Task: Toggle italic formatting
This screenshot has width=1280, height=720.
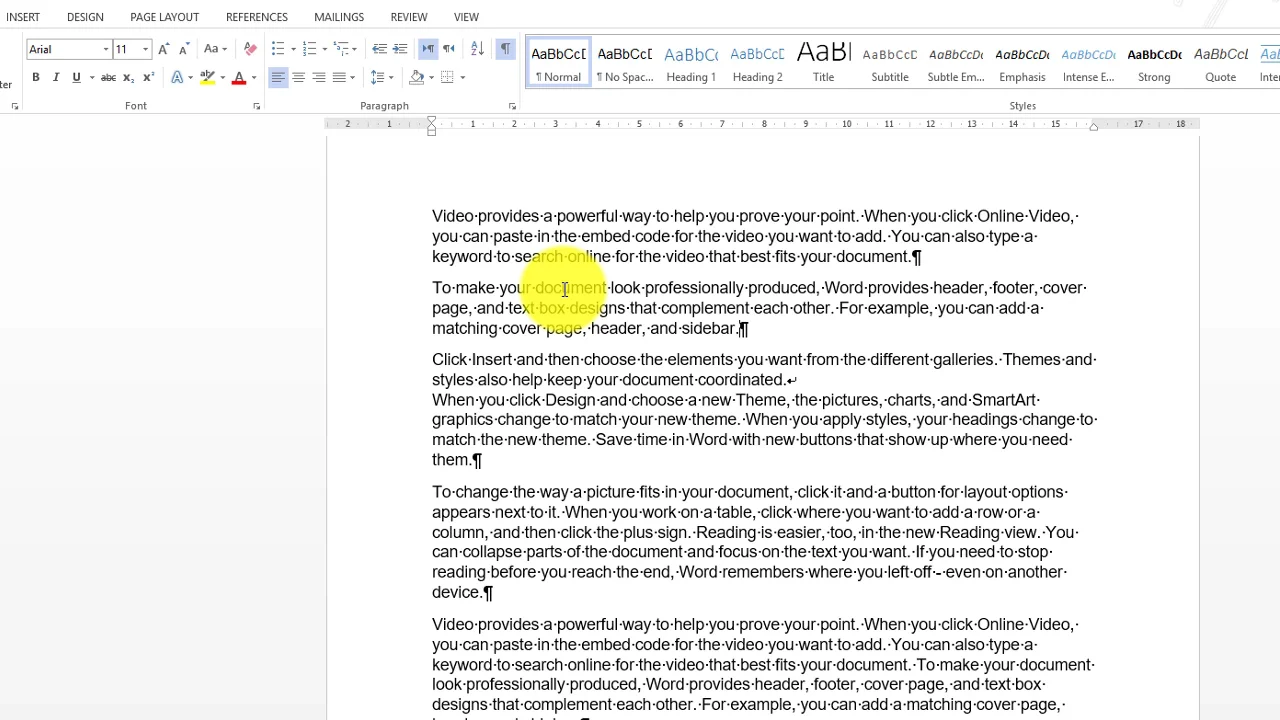Action: [56, 78]
